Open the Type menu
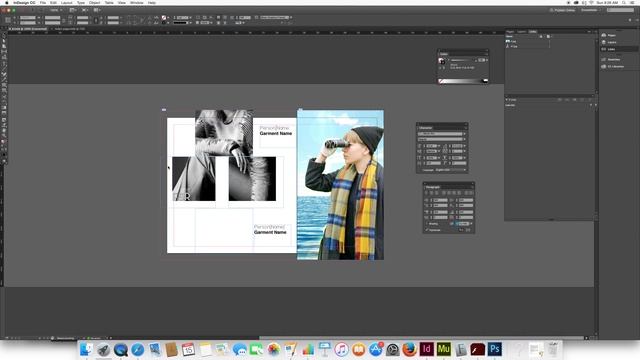 [81, 2]
